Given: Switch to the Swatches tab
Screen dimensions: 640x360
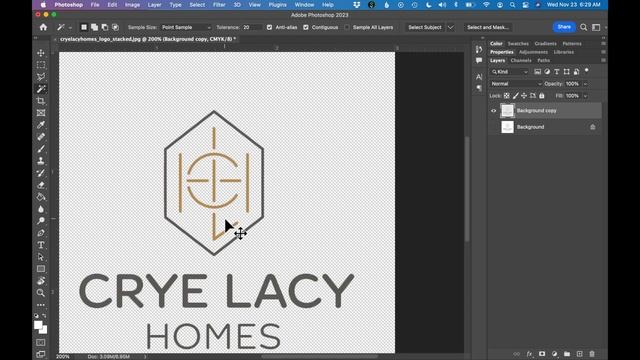Looking at the screenshot, I should (x=518, y=44).
